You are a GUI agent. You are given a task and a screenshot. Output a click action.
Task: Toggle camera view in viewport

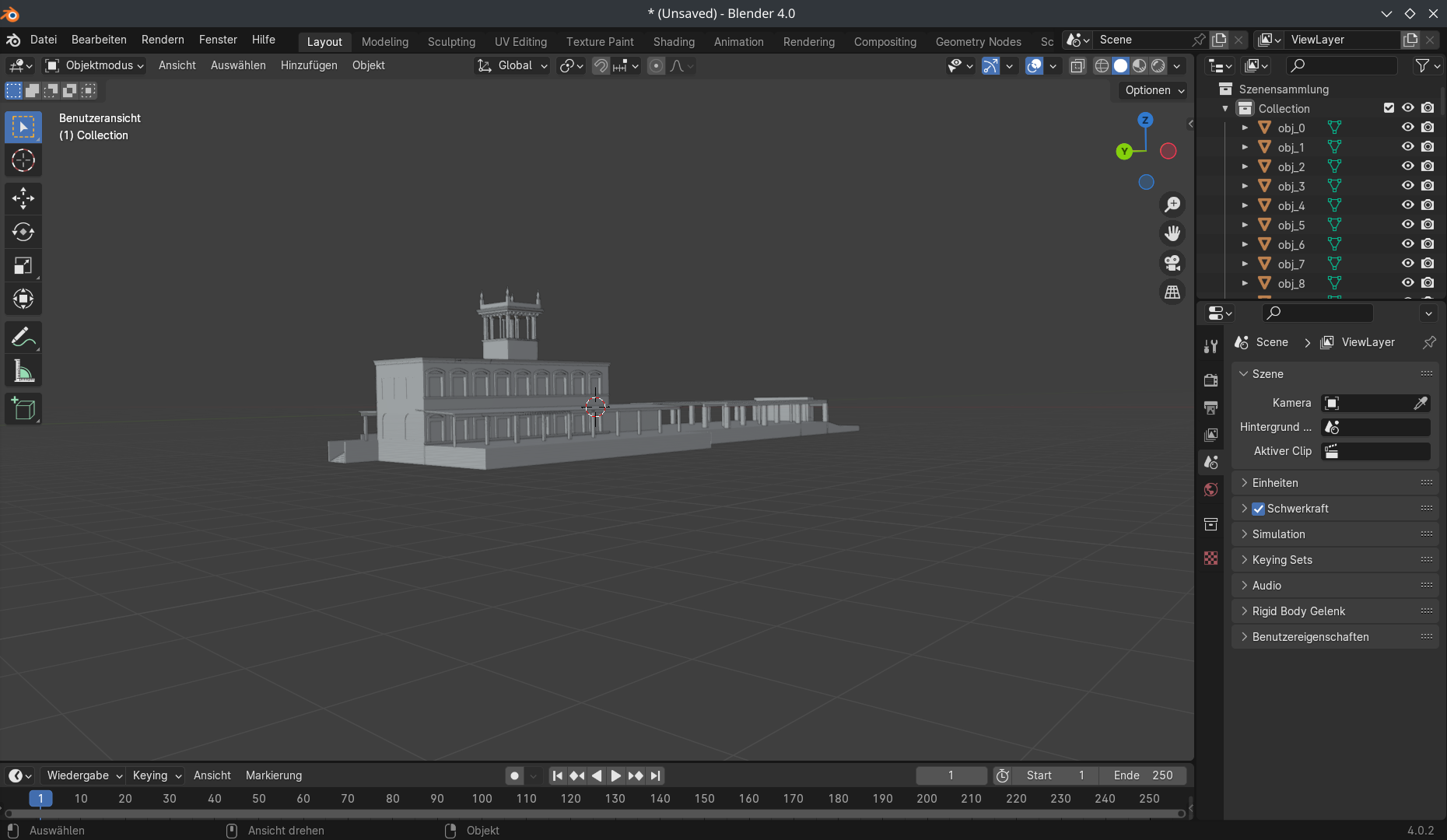[1172, 263]
